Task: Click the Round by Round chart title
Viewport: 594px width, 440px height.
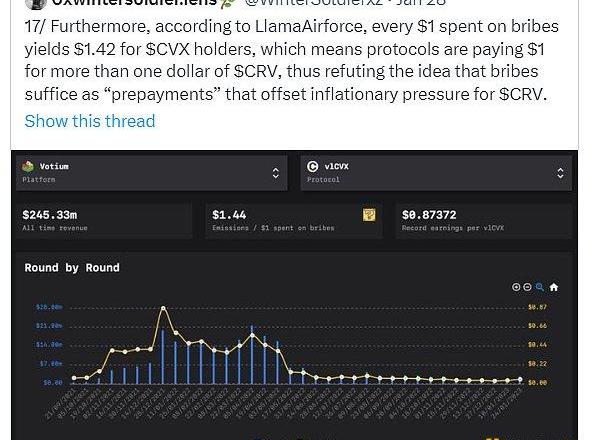Action: 72,268
